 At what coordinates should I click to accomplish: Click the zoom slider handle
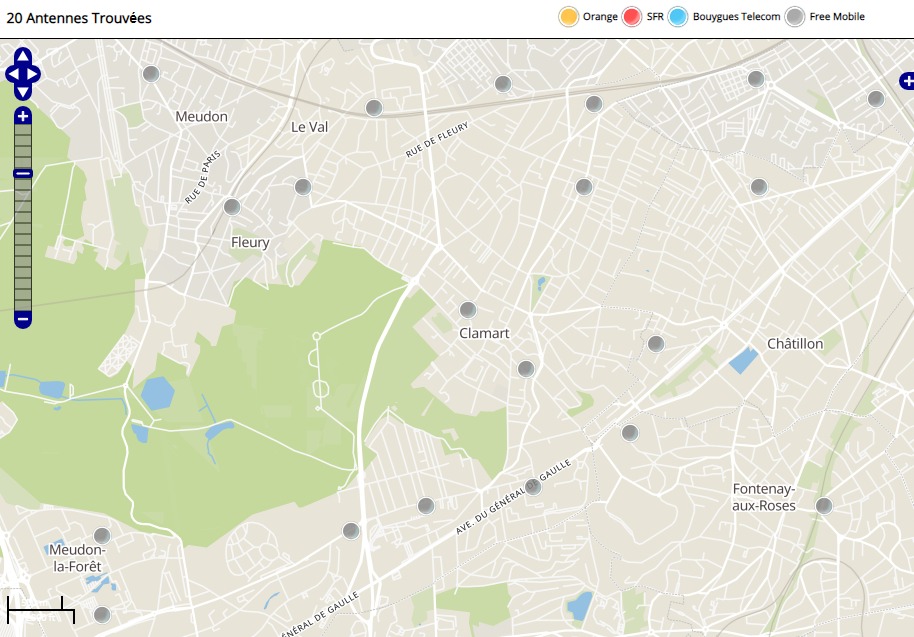pyautogui.click(x=23, y=174)
